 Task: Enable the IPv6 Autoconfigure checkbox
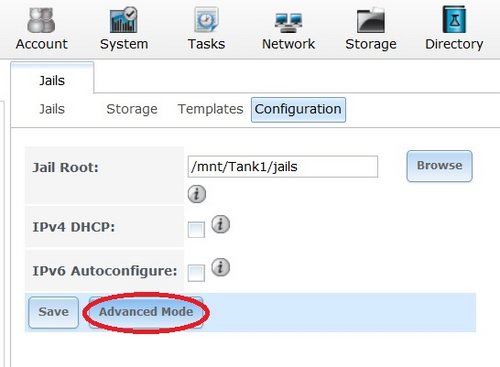point(196,273)
